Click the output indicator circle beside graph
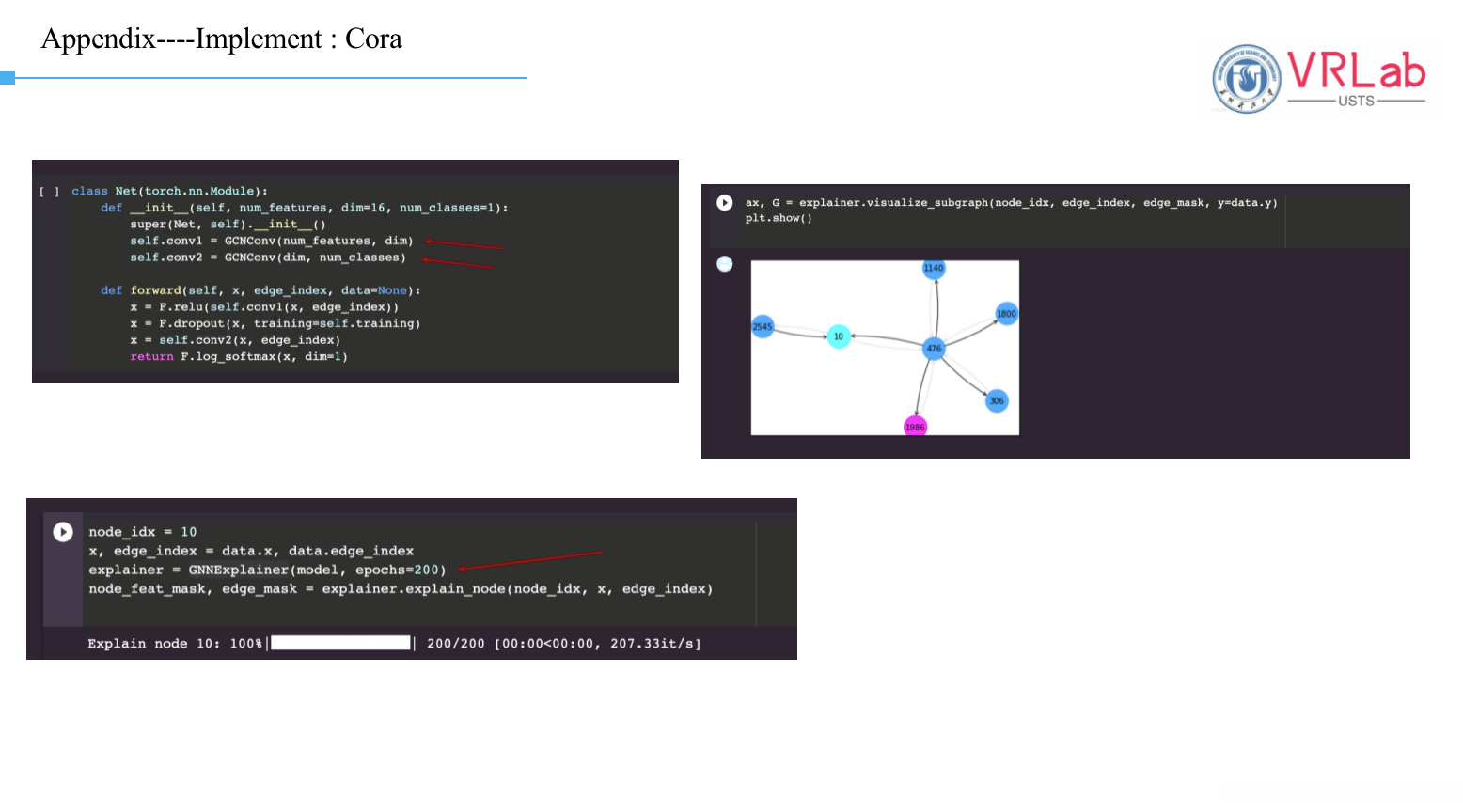The width and height of the screenshot is (1463, 812). coord(725,264)
